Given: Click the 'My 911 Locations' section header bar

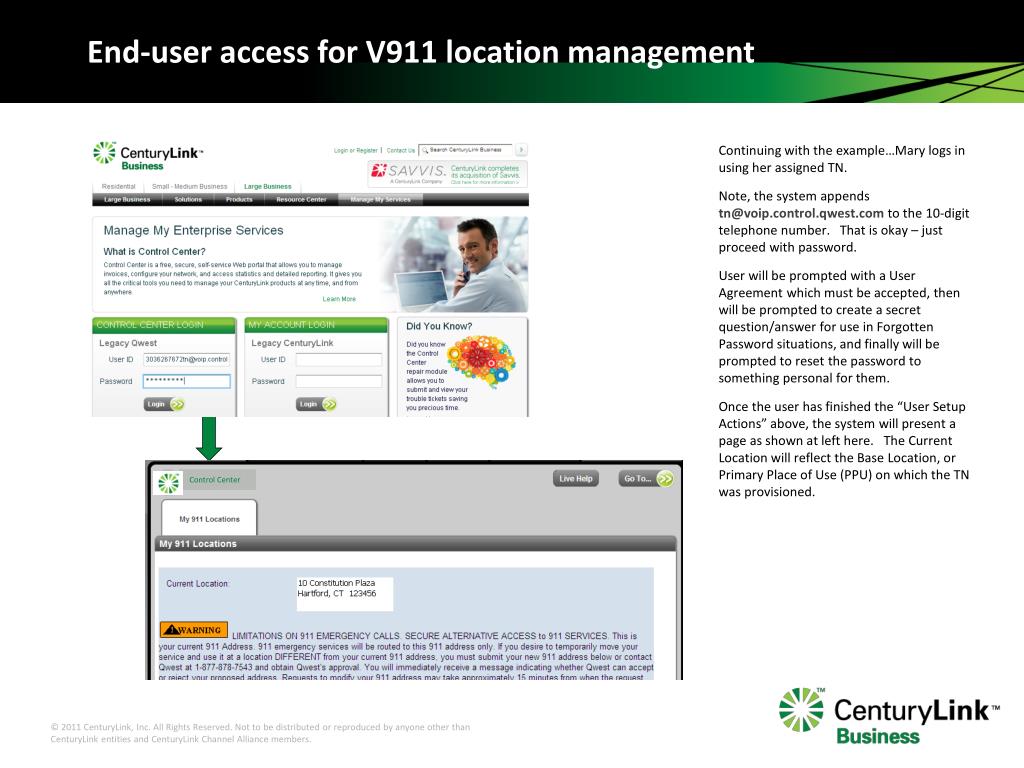Looking at the screenshot, I should point(416,543).
